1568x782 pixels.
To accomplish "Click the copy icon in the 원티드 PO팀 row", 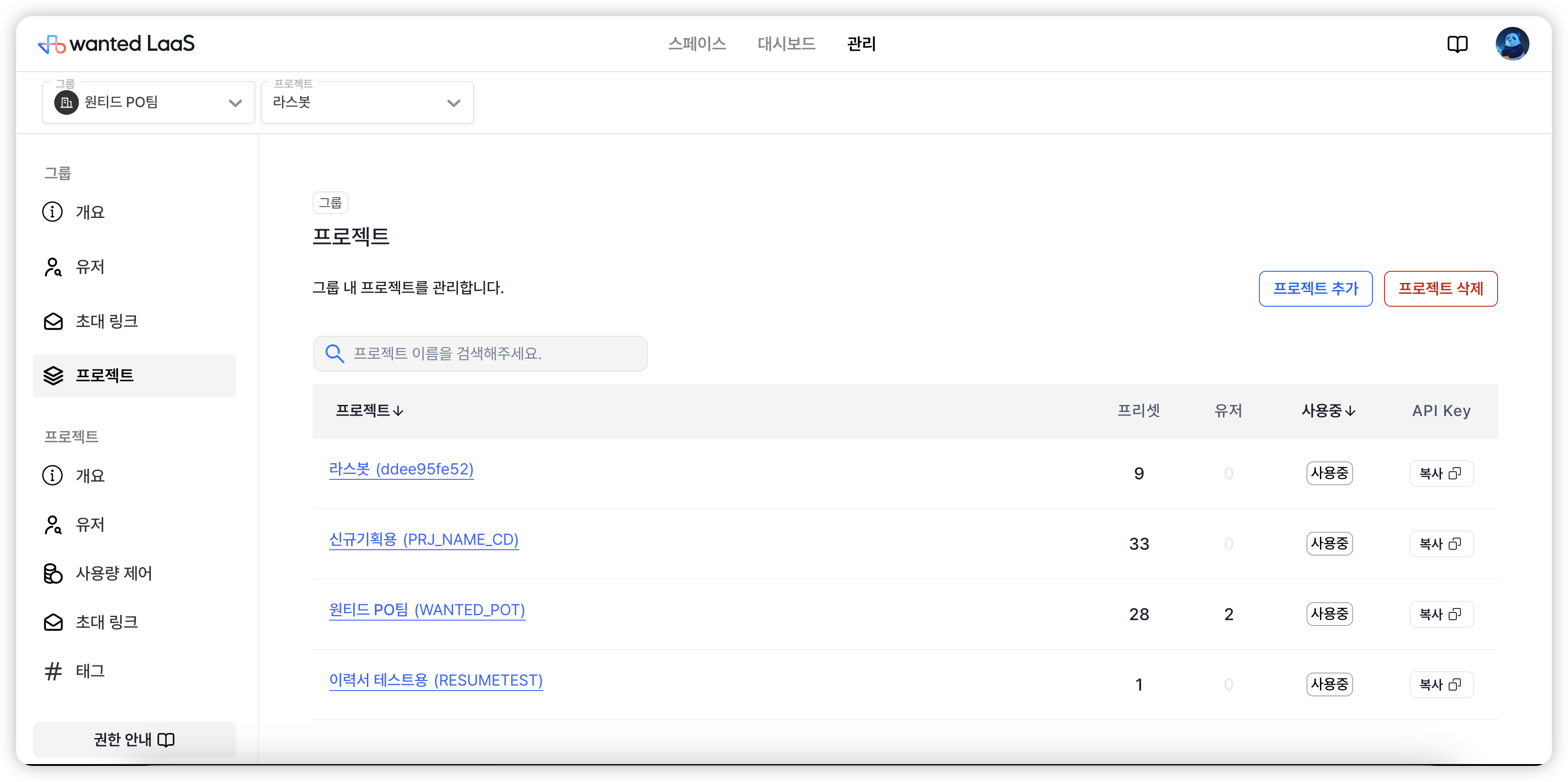I will pyautogui.click(x=1454, y=614).
